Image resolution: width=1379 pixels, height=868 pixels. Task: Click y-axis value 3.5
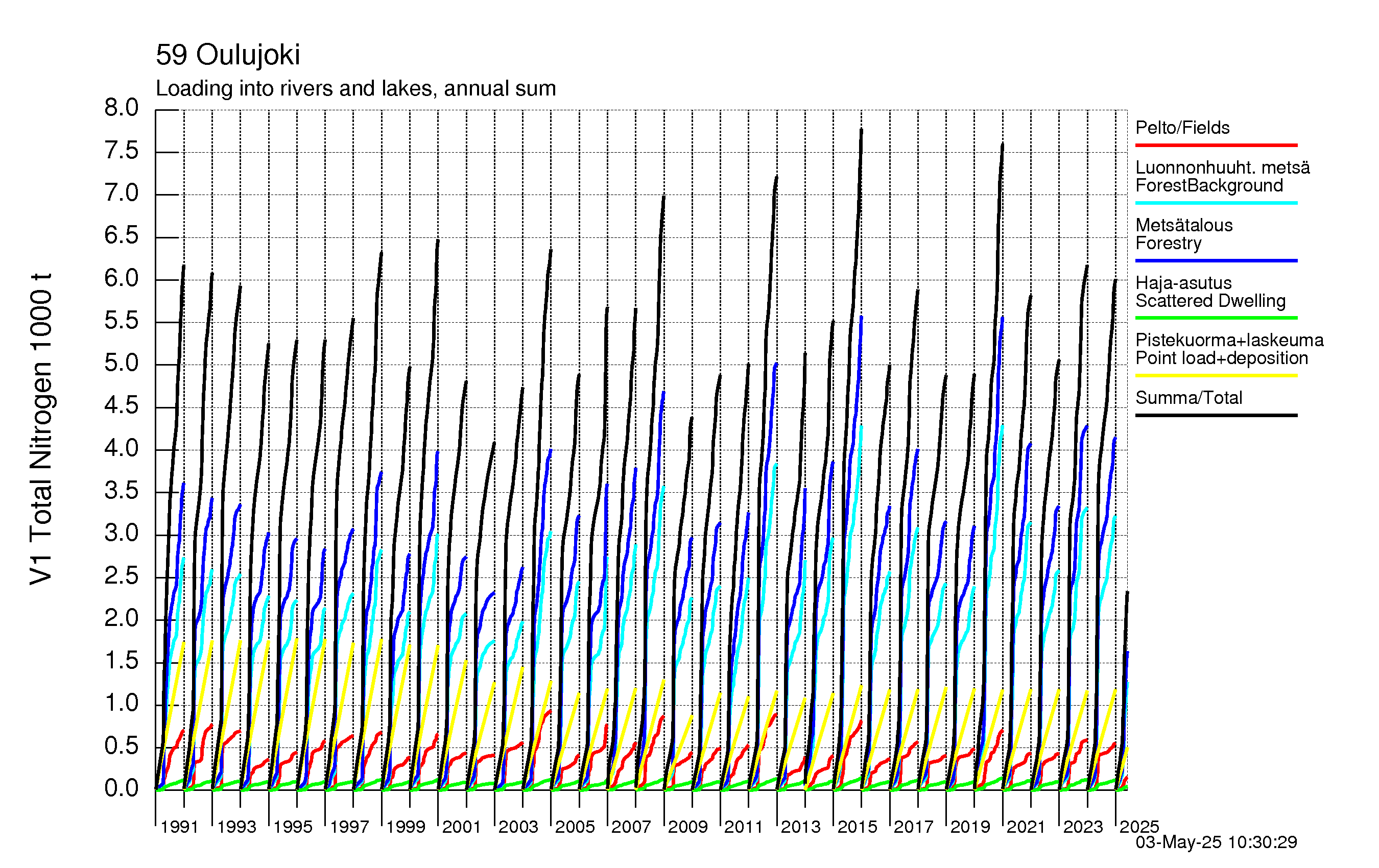[122, 491]
